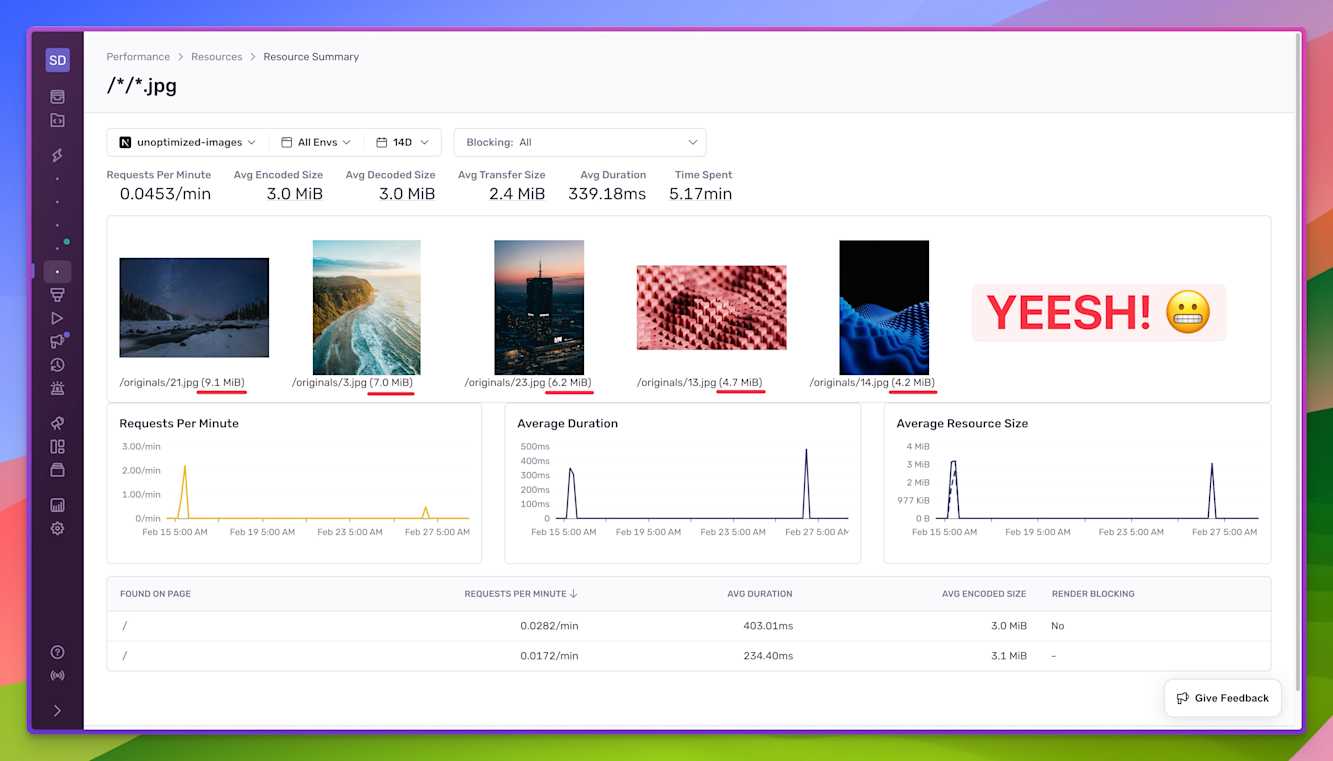1333x761 pixels.
Task: Open the SD organization avatar menu
Action: 57,60
